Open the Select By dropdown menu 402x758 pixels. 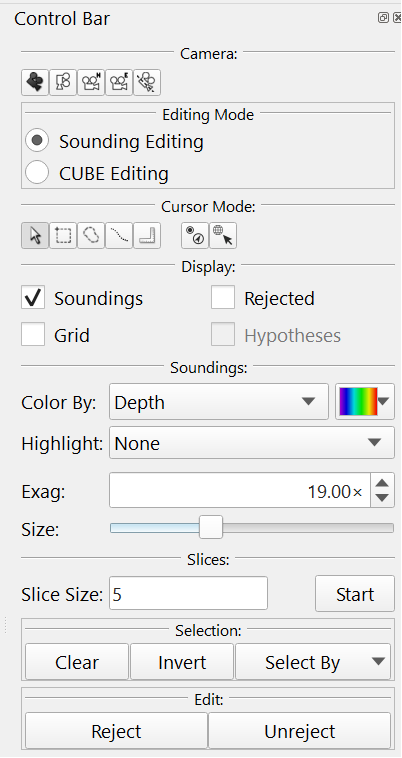pyautogui.click(x=313, y=662)
